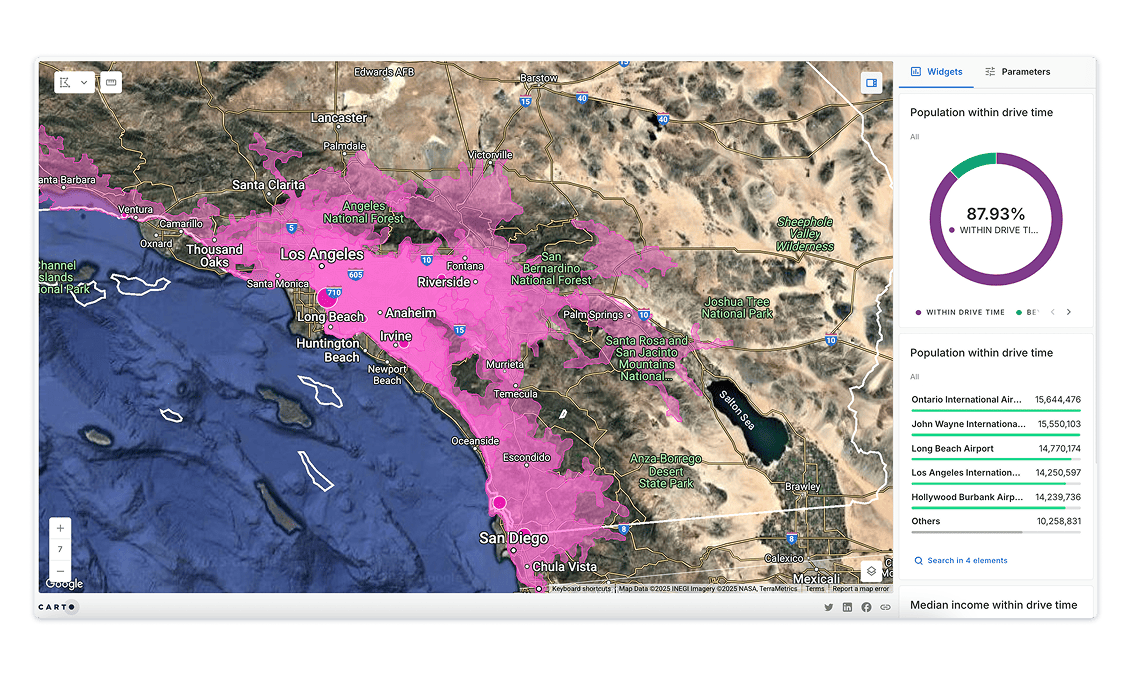This screenshot has width=1131, height=675.
Task: Click the CARTO logo
Action: [x=56, y=606]
